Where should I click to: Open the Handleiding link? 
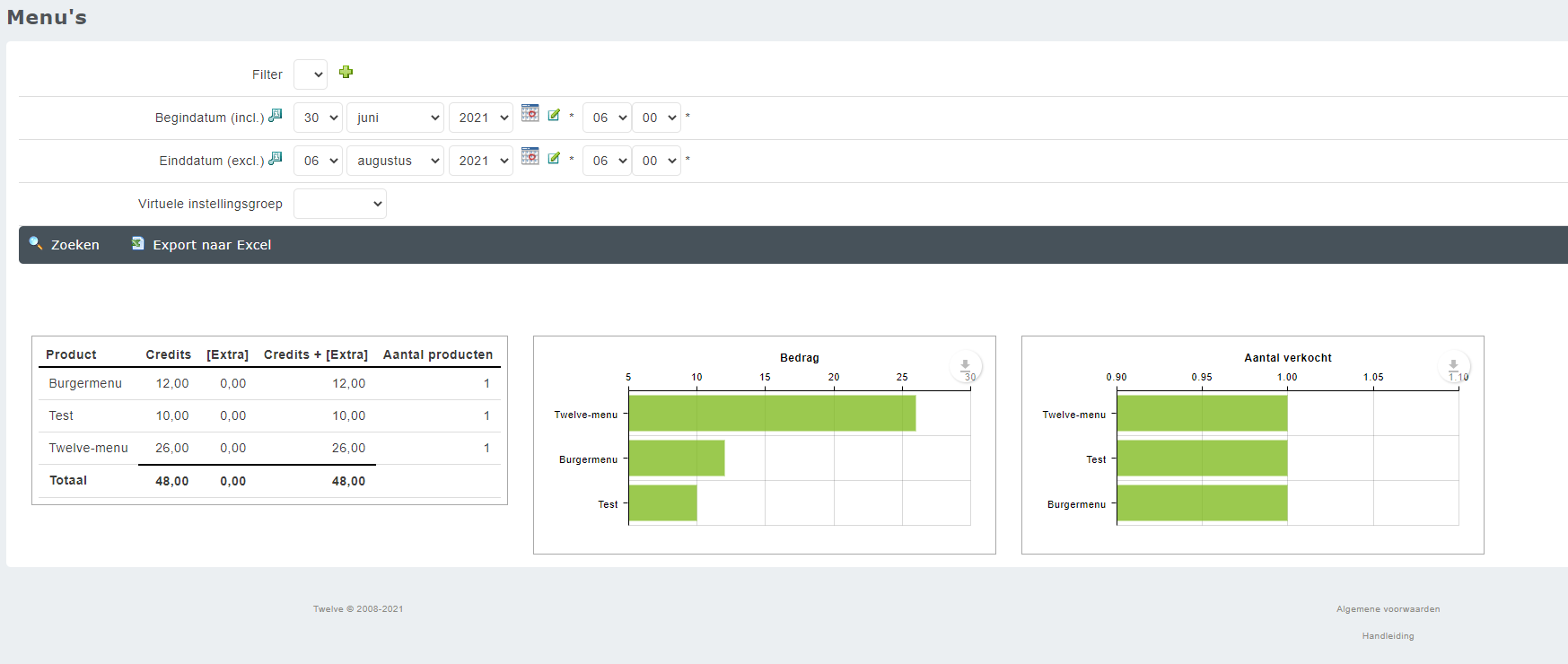(x=1388, y=636)
